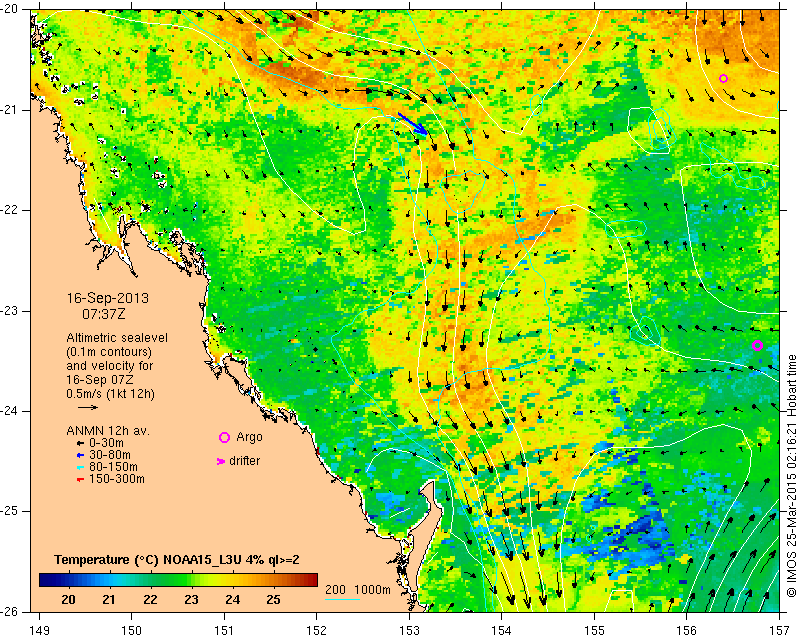
Task: Click the Altimetric sealevel label
Action: (117, 338)
